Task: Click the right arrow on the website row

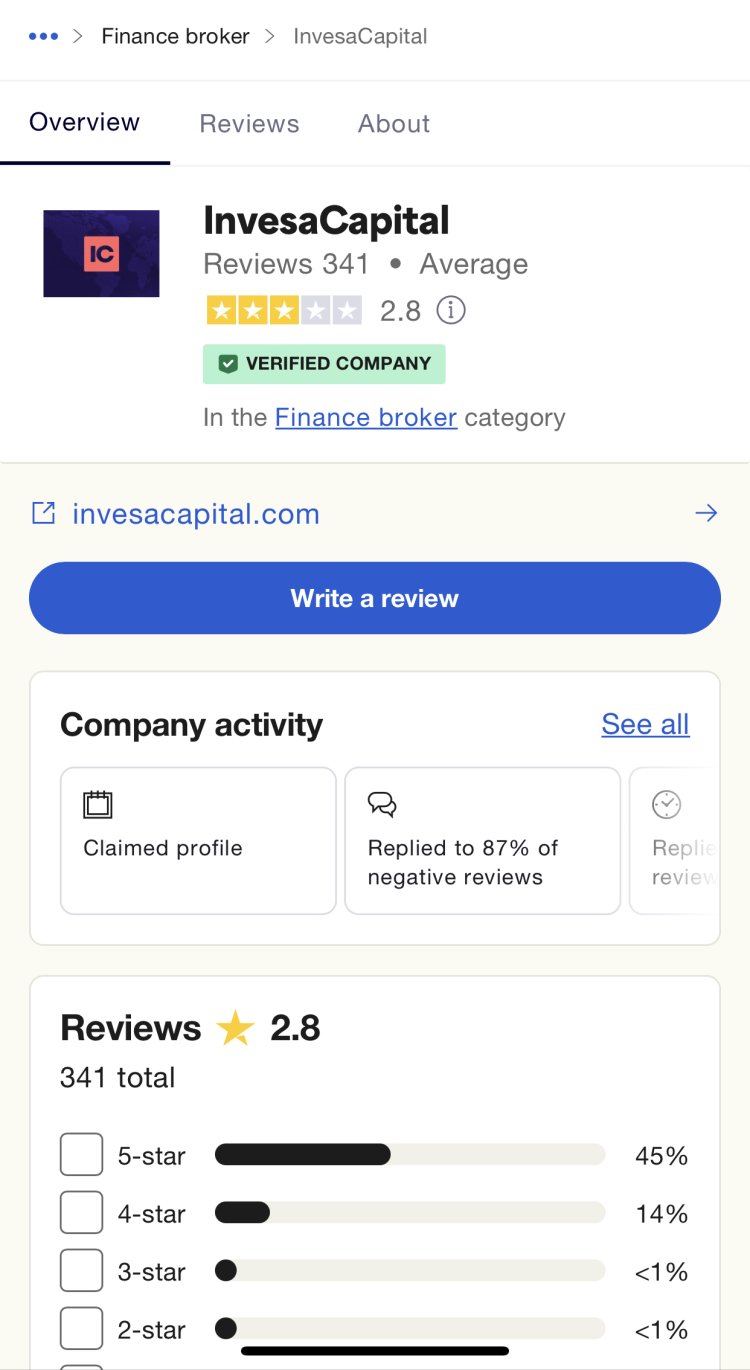Action: coord(707,512)
